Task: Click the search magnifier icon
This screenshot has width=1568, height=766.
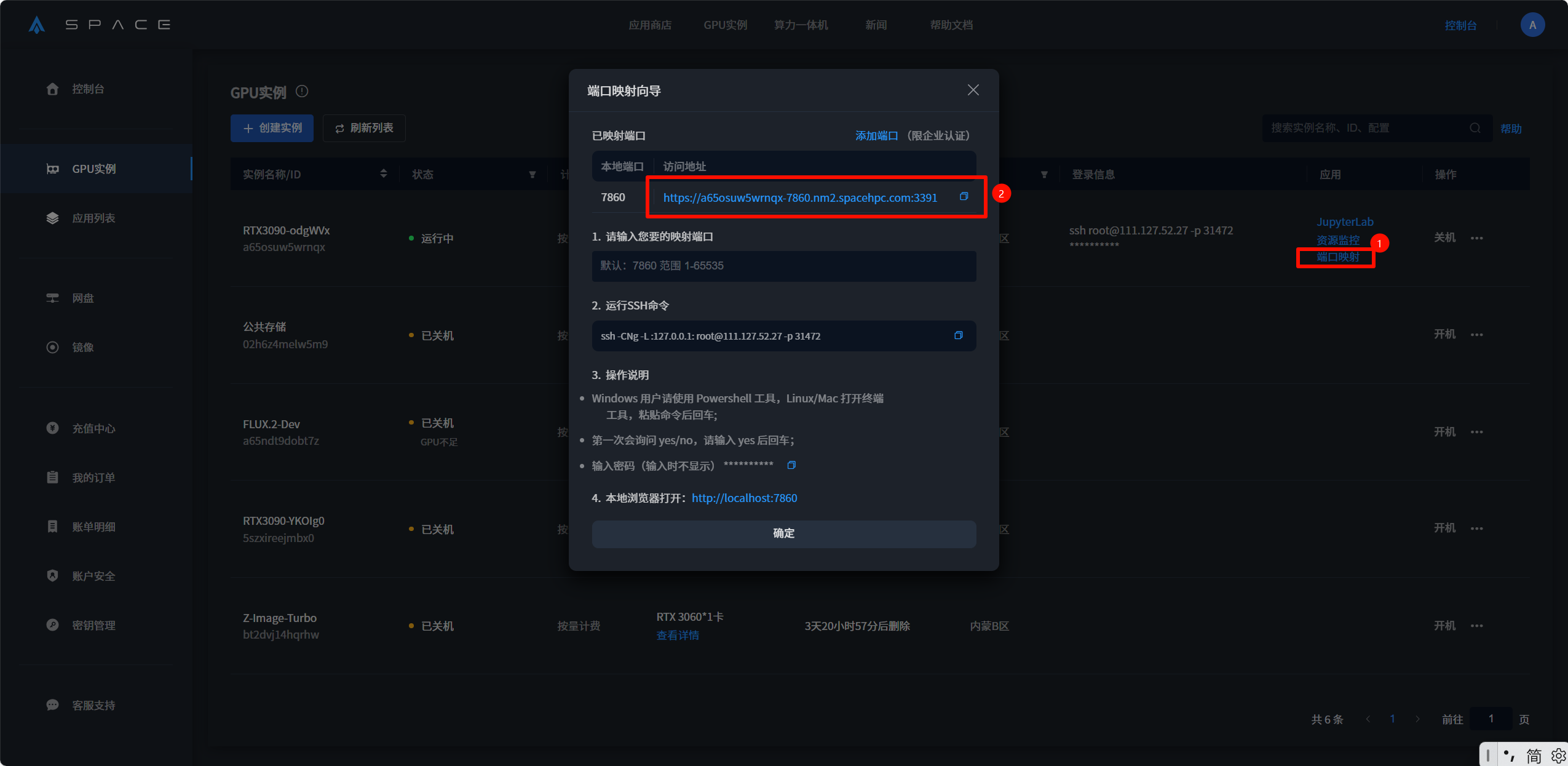Action: [1475, 128]
